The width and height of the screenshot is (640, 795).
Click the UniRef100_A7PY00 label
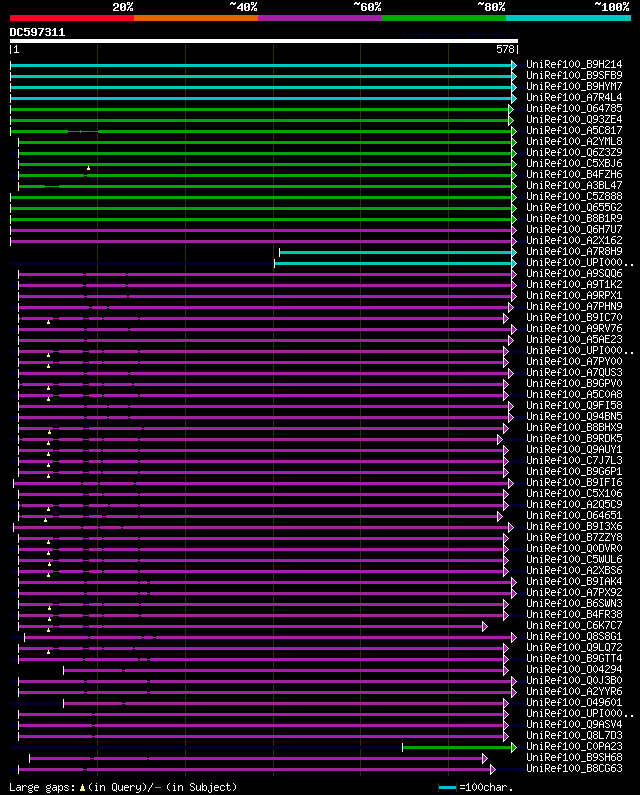coord(574,362)
